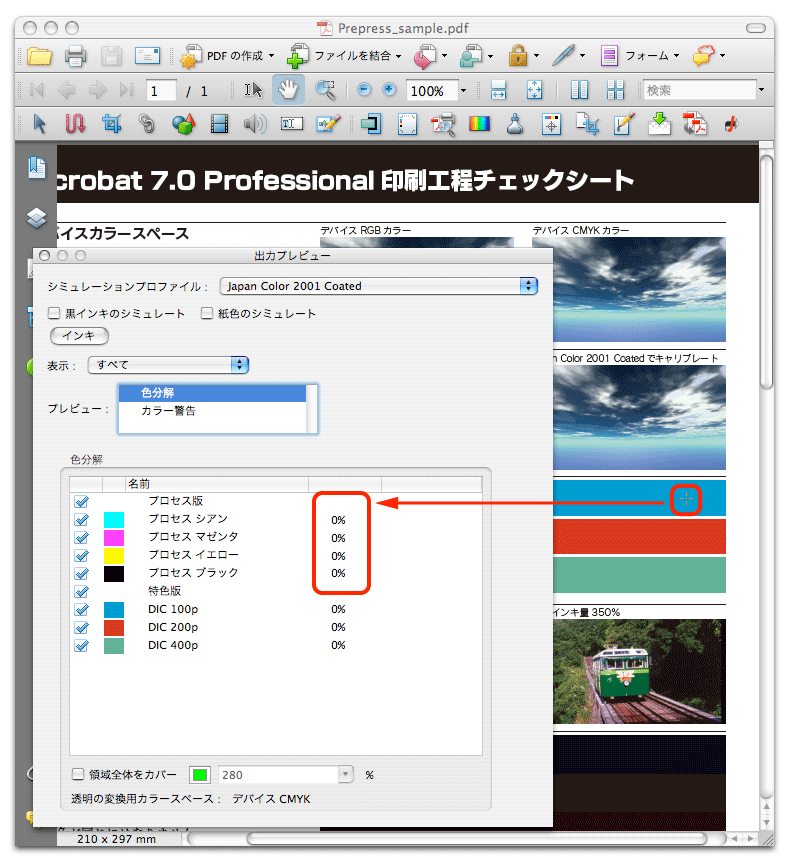Open the Pages panel in sidebar
This screenshot has height=866, width=793.
pyautogui.click(x=36, y=167)
